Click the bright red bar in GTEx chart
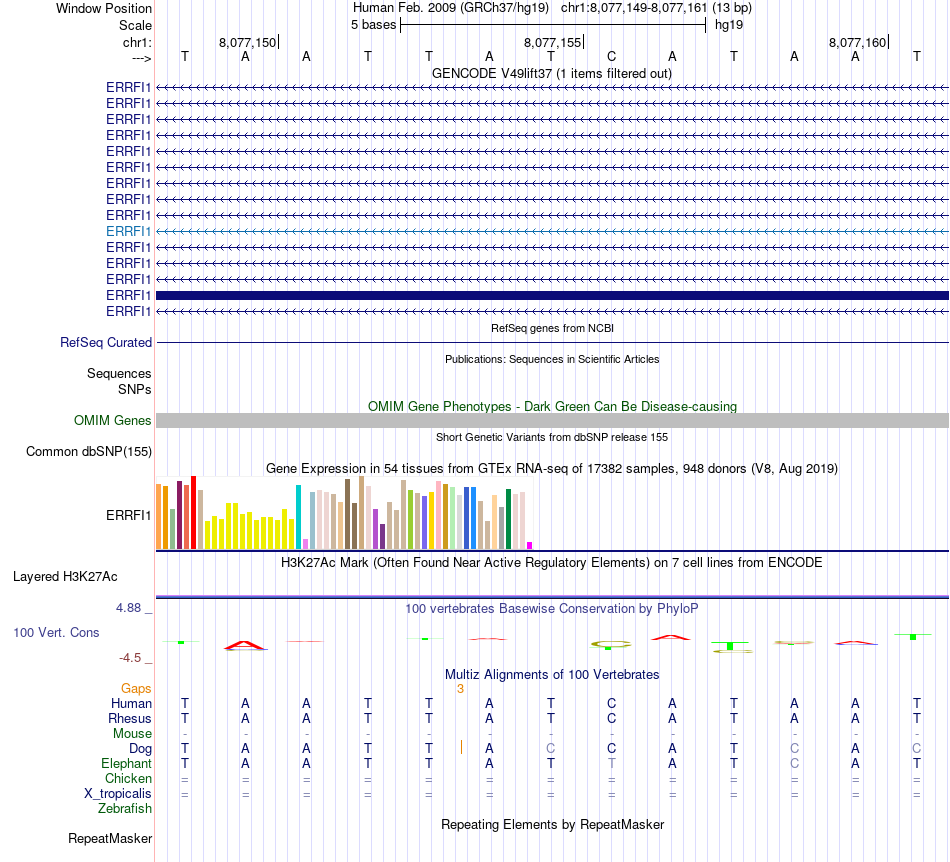Screen dimensions: 950x862 click(193, 512)
